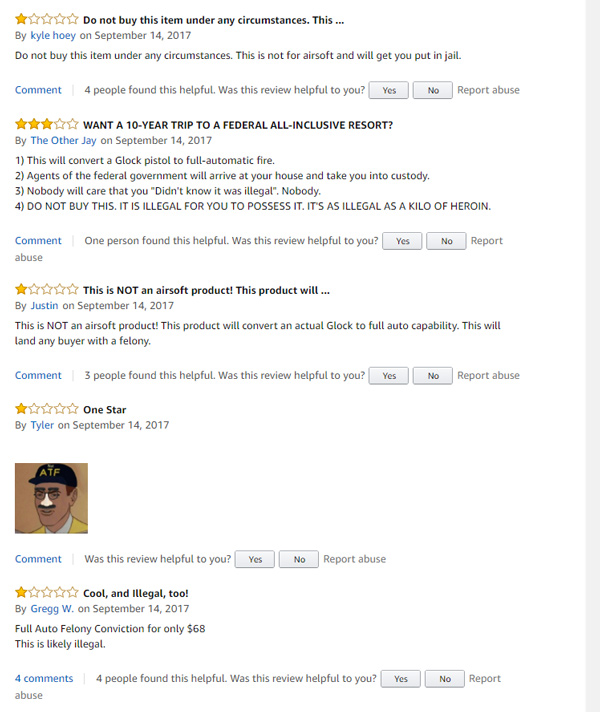Click Yes on kyle hoey's review
The height and width of the screenshot is (712, 600).
click(x=388, y=90)
